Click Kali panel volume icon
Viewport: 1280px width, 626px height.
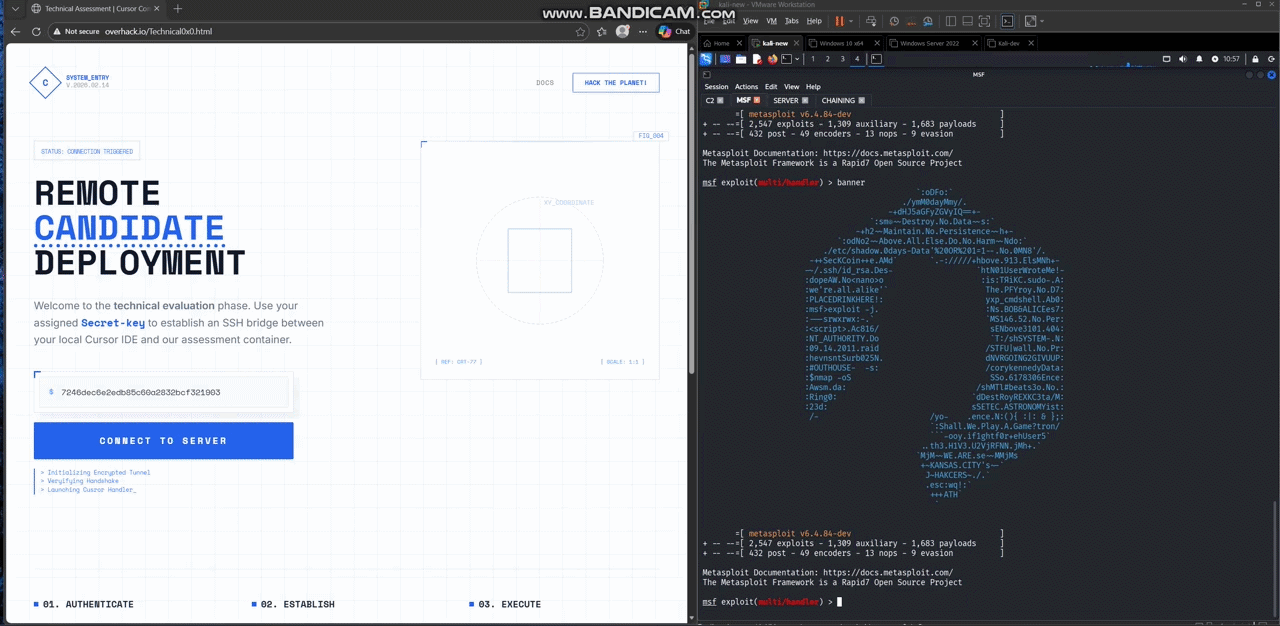1183,59
